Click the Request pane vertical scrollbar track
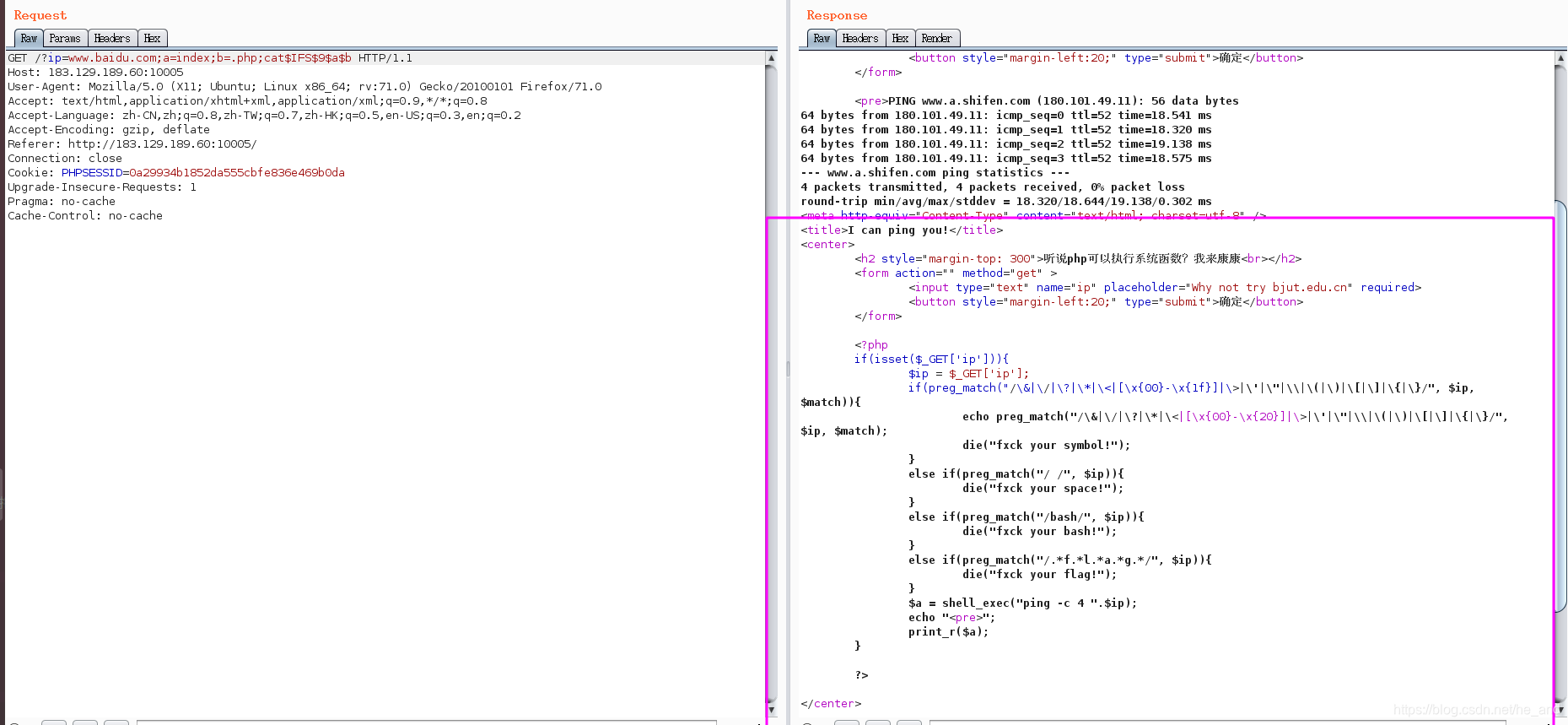The height and width of the screenshot is (725, 1568). pyautogui.click(x=771, y=384)
